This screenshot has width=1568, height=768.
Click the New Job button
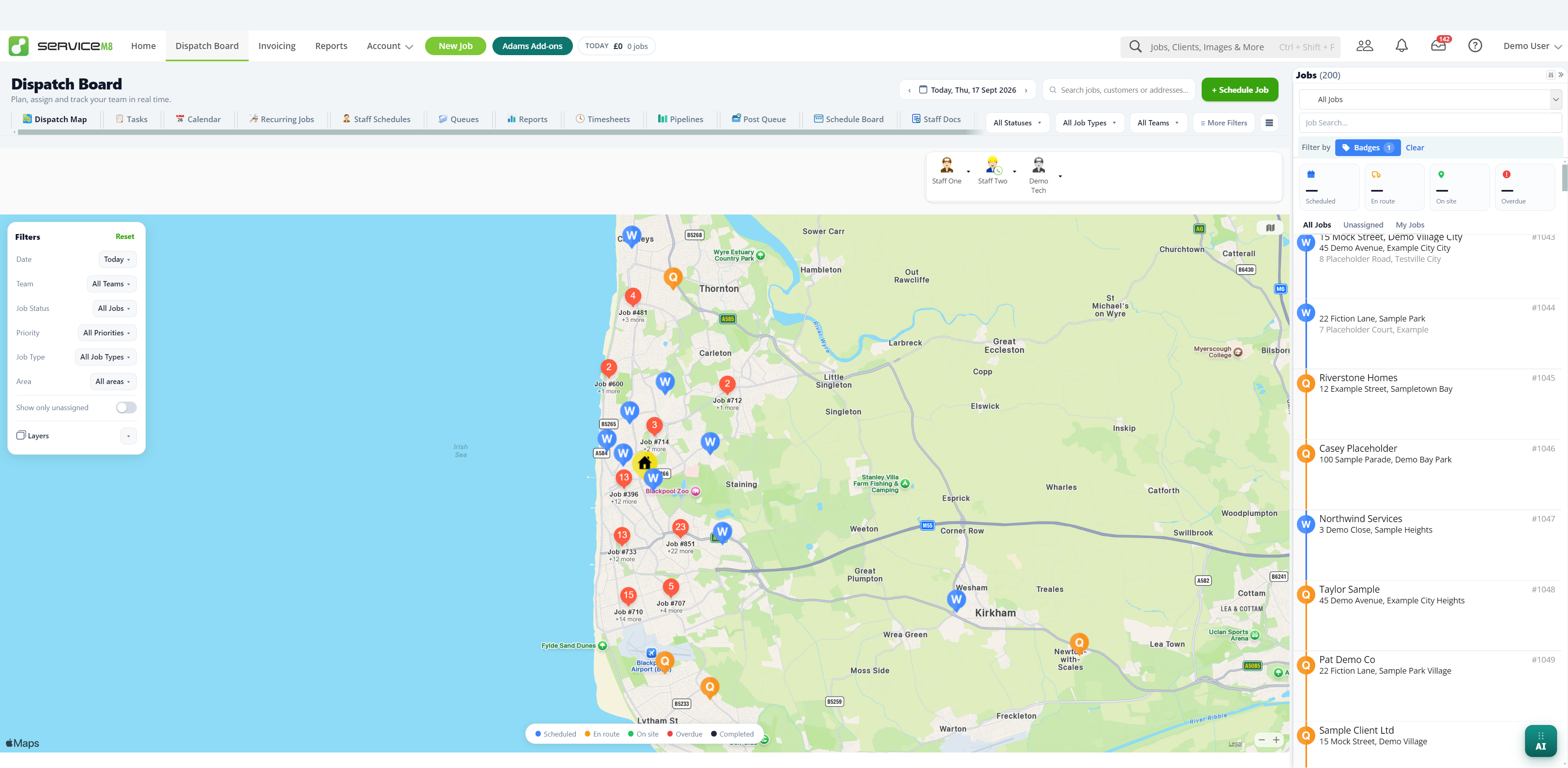tap(455, 46)
